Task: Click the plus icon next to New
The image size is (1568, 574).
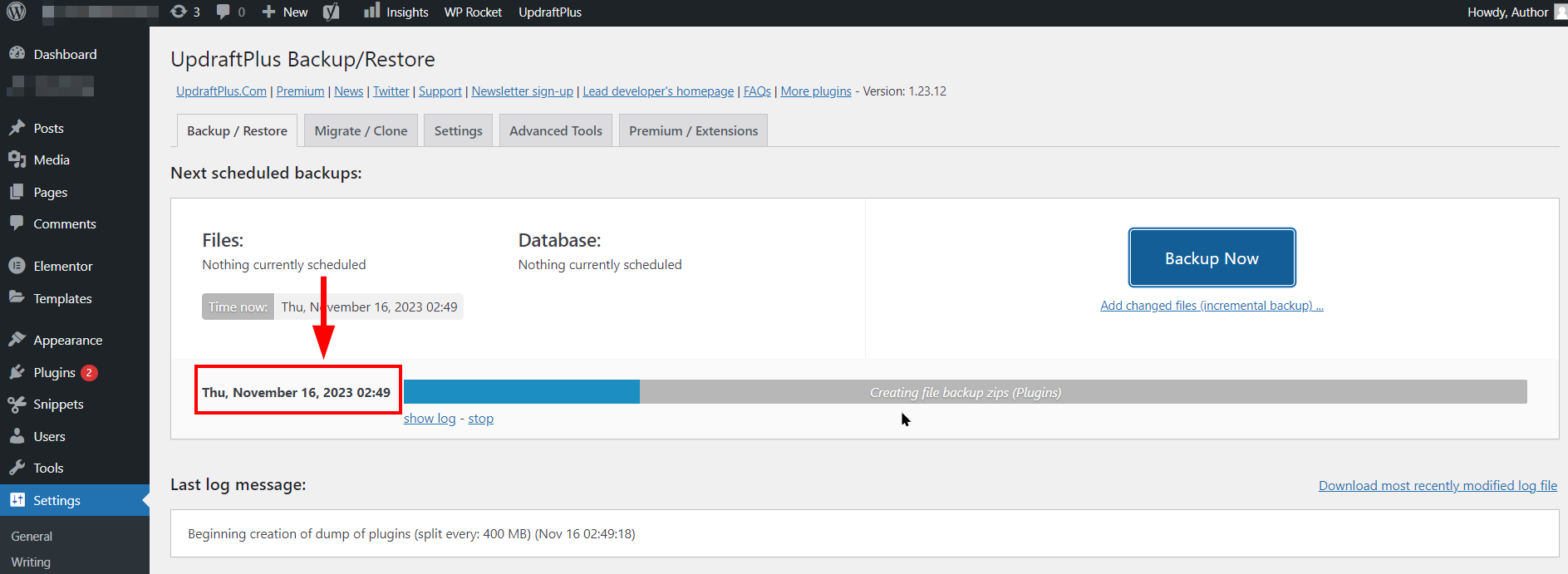Action: pos(268,12)
